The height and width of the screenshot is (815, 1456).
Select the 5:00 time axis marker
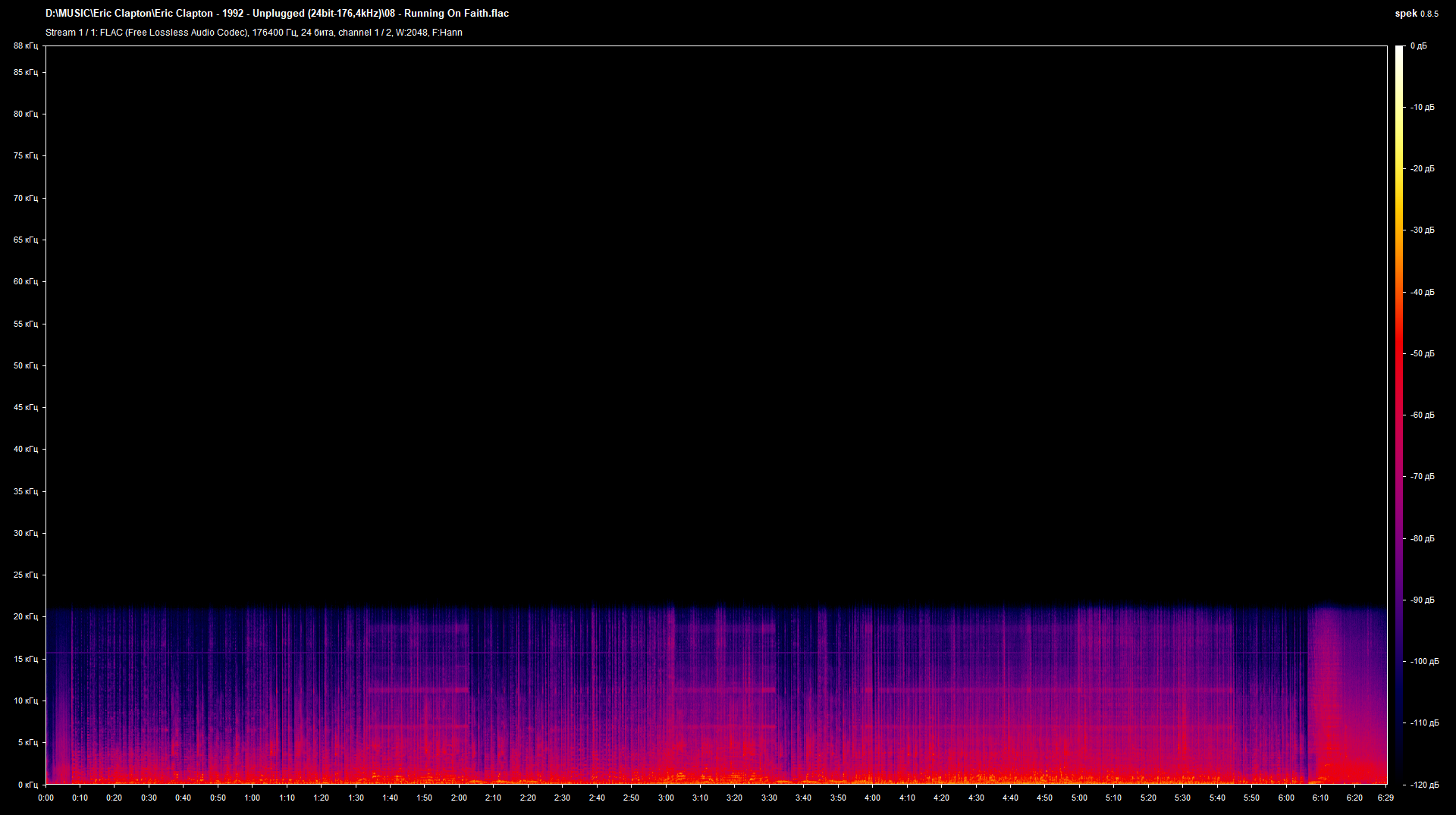click(1079, 798)
